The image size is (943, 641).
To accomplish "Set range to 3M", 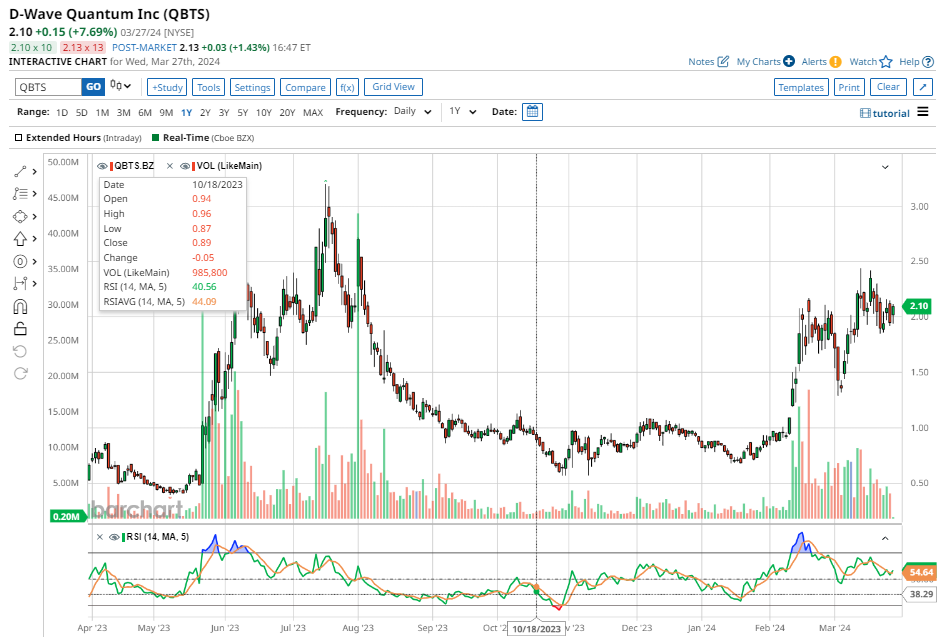I will (x=124, y=112).
